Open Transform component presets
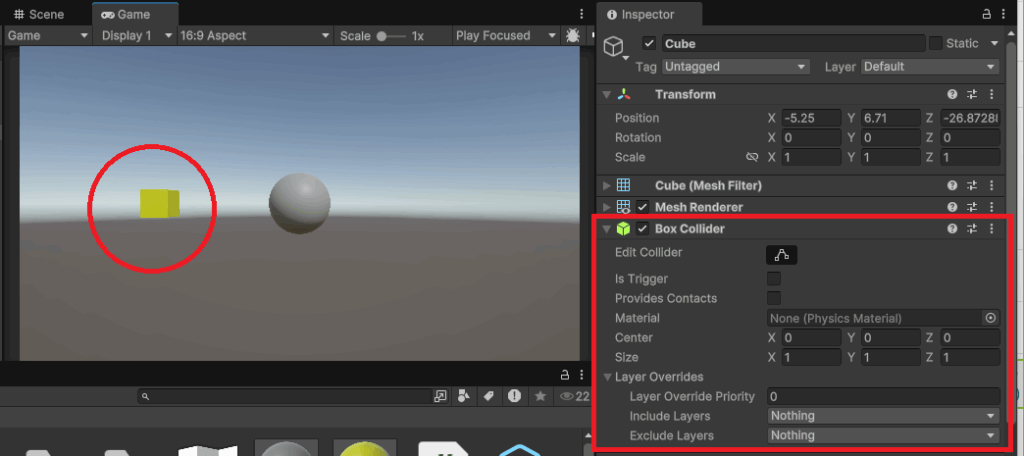Image resolution: width=1024 pixels, height=456 pixels. (972, 95)
